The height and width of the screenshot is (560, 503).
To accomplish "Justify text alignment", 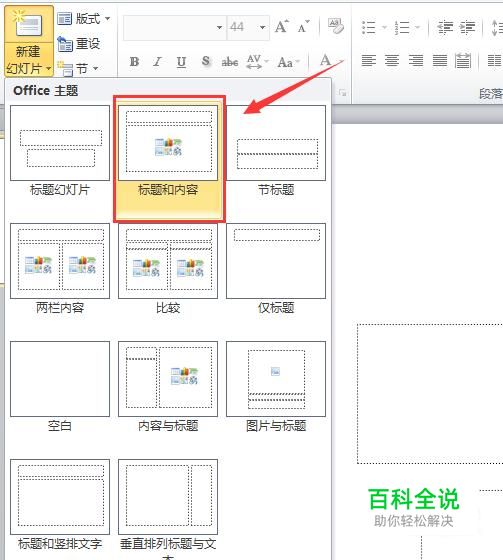I will [x=440, y=61].
